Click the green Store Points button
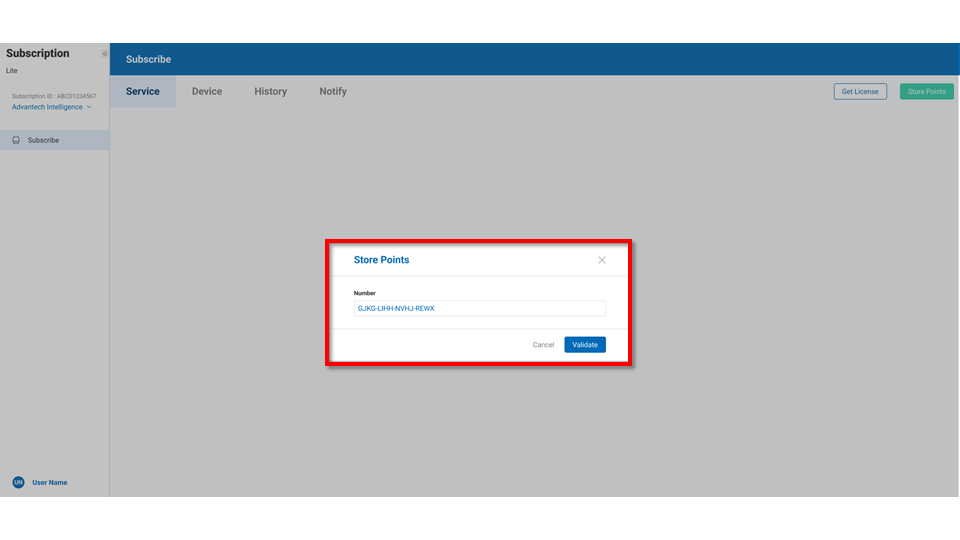The image size is (960, 540). click(x=926, y=91)
